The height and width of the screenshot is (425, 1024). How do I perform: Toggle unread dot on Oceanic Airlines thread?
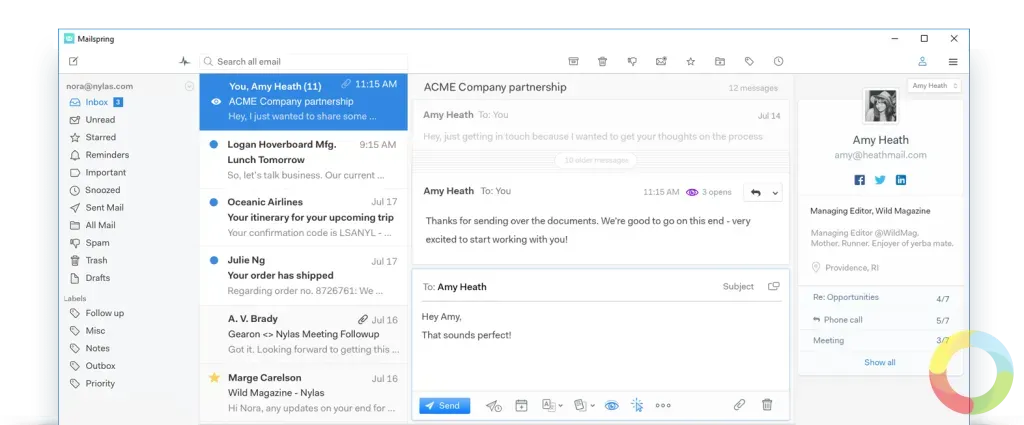[x=214, y=202]
